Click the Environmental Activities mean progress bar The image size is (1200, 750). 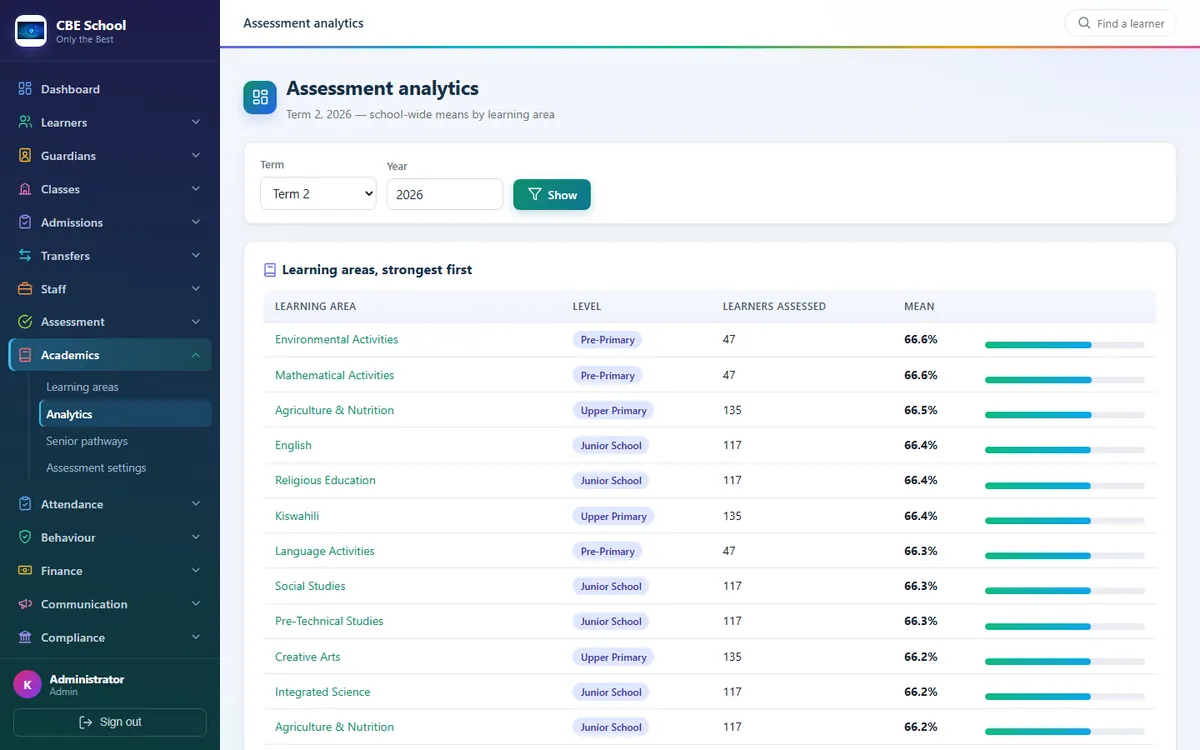coord(1064,345)
